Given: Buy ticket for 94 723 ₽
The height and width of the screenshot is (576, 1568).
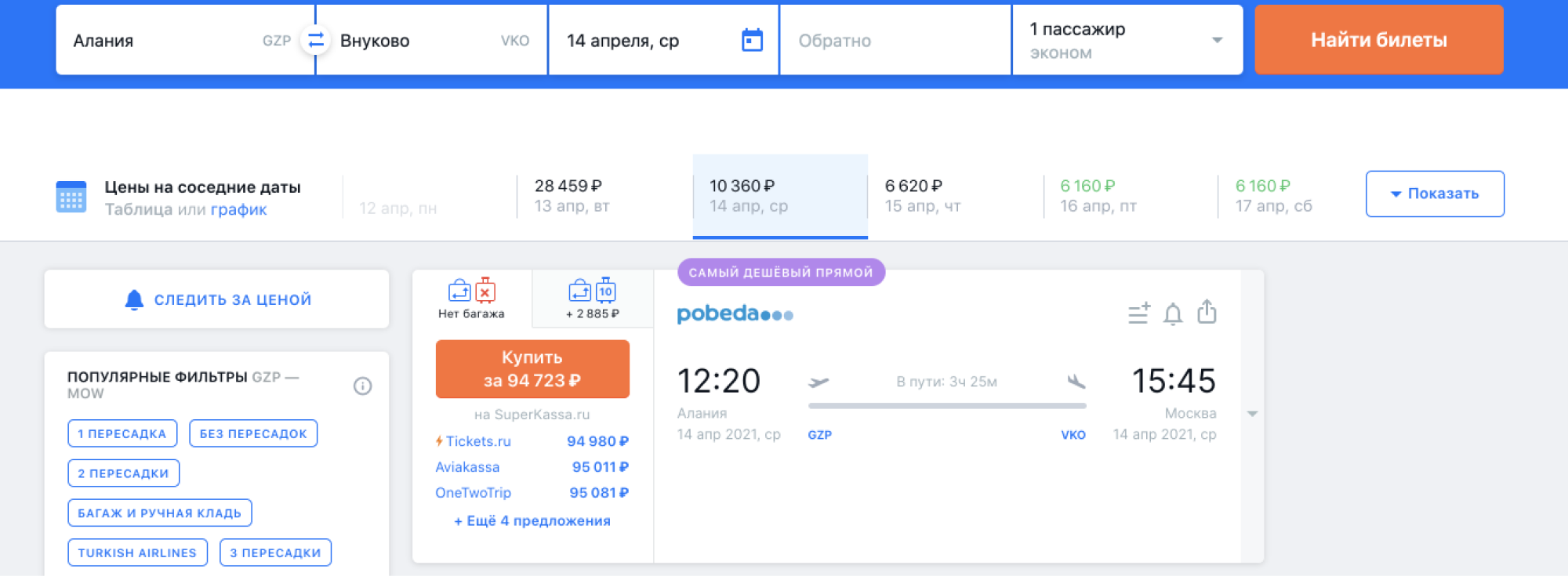Looking at the screenshot, I should coord(532,369).
